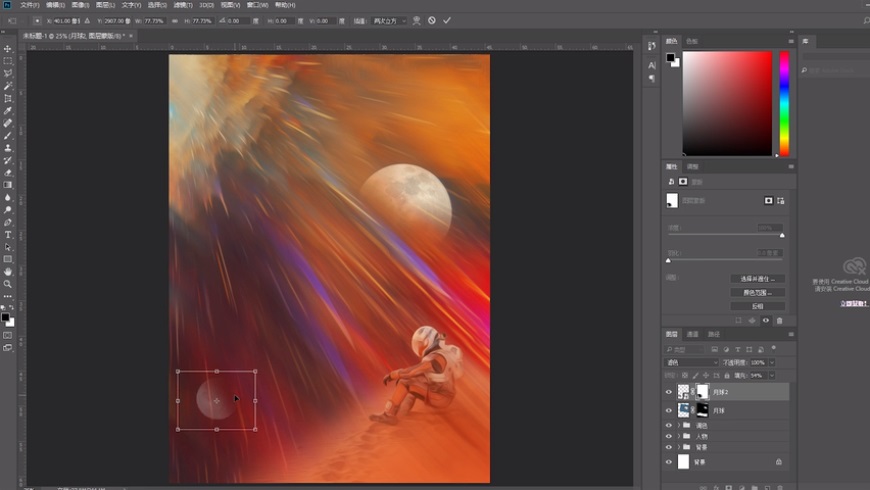Select the Magic Wand tool
Screen dimensions: 870x490
8,86
